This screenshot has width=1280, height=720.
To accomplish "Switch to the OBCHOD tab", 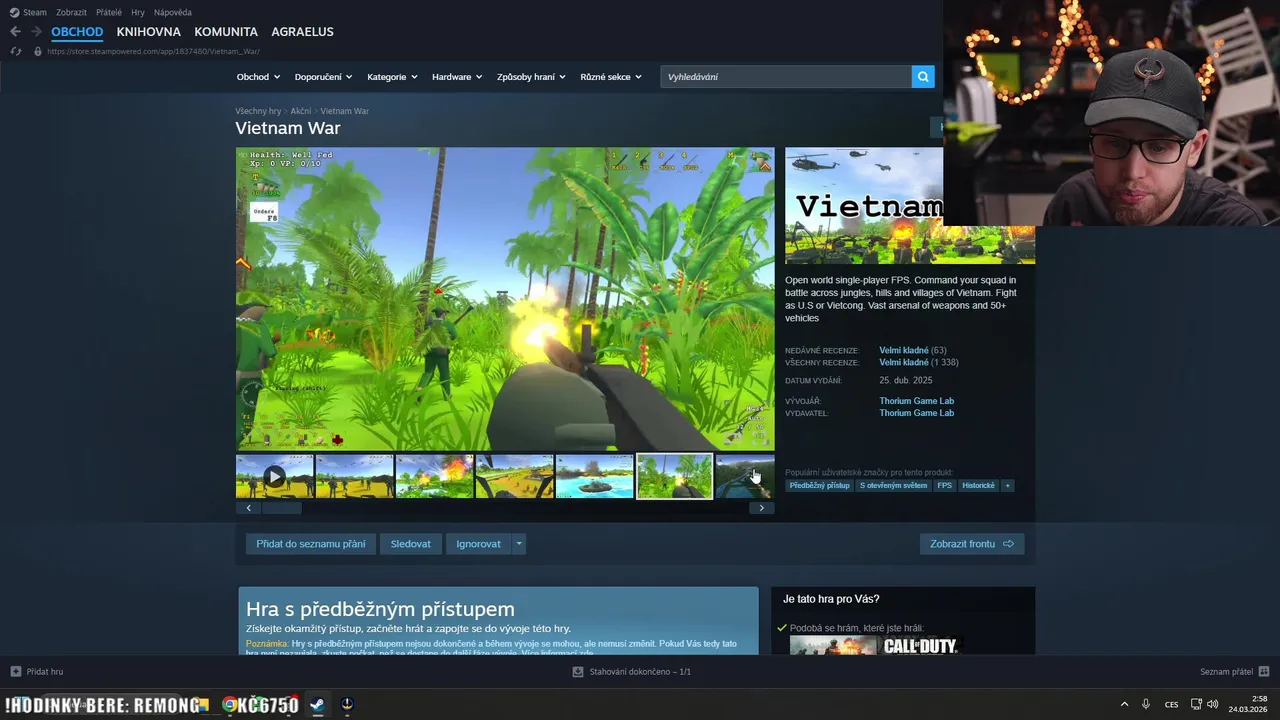I will pos(77,32).
